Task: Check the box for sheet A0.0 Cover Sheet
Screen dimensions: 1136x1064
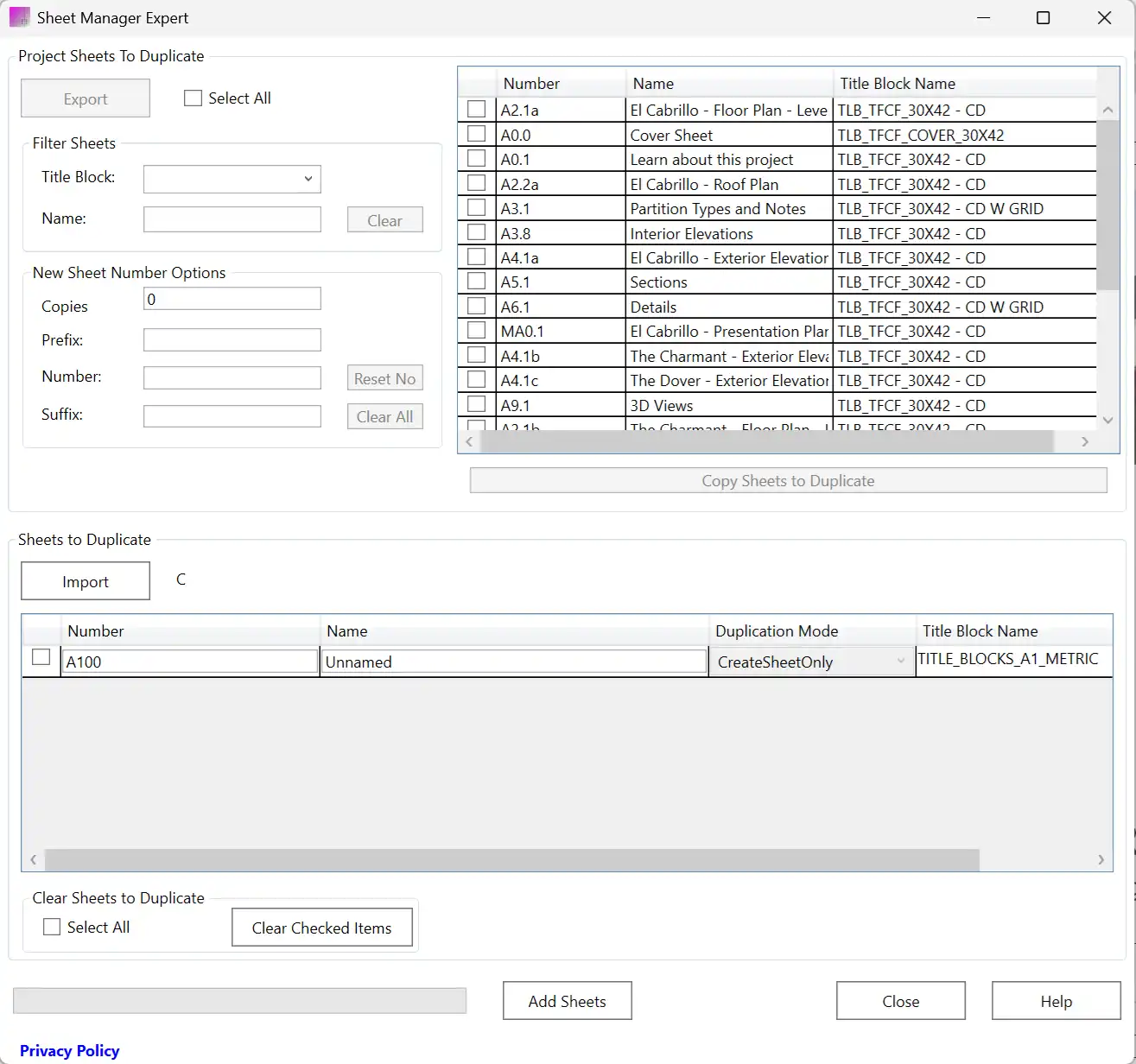Action: [476, 134]
